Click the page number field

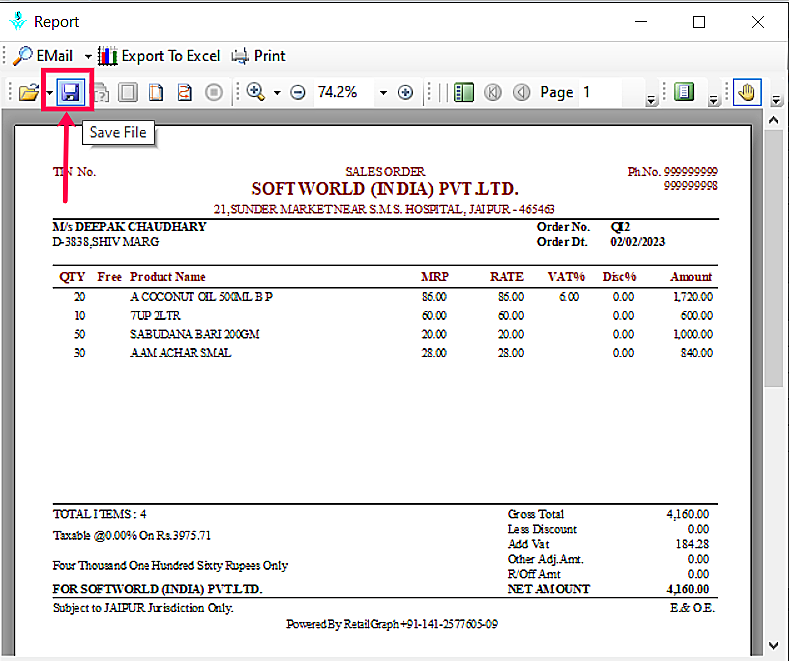click(x=601, y=92)
